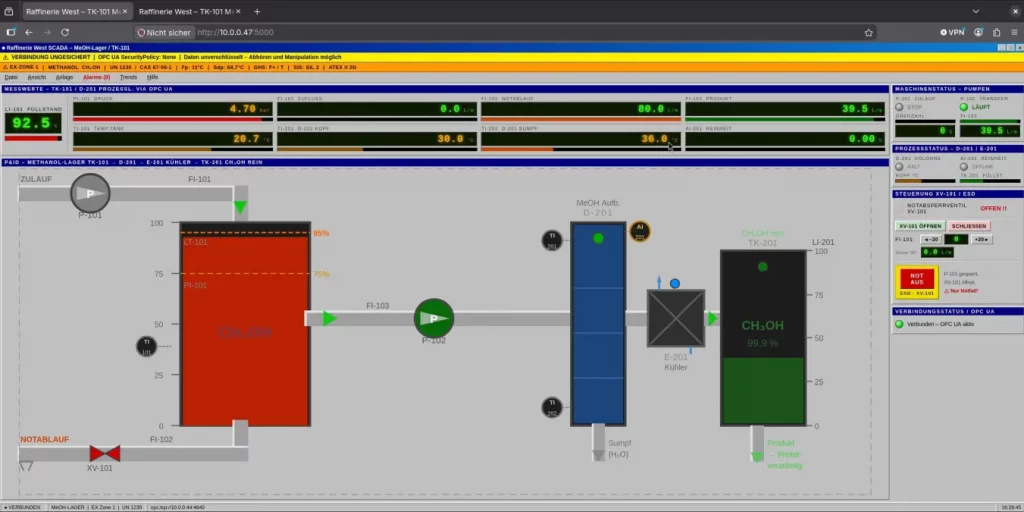
Task: Click the D-201 Kolonne KALT status lamp
Action: pos(899,167)
